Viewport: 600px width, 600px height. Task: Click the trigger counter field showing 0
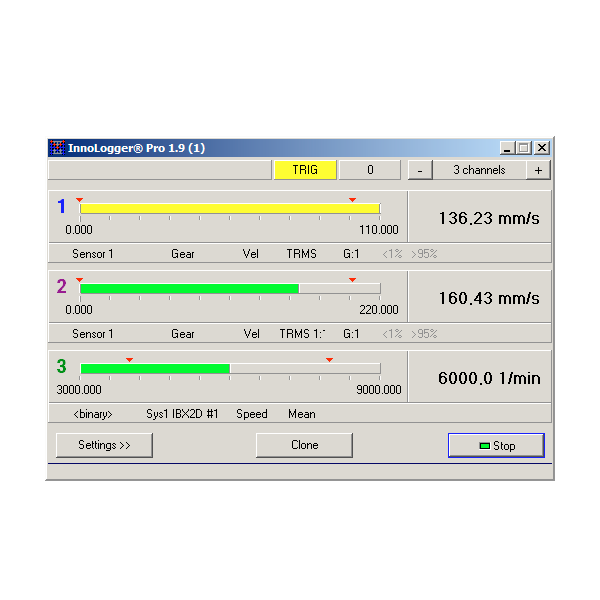[x=370, y=170]
